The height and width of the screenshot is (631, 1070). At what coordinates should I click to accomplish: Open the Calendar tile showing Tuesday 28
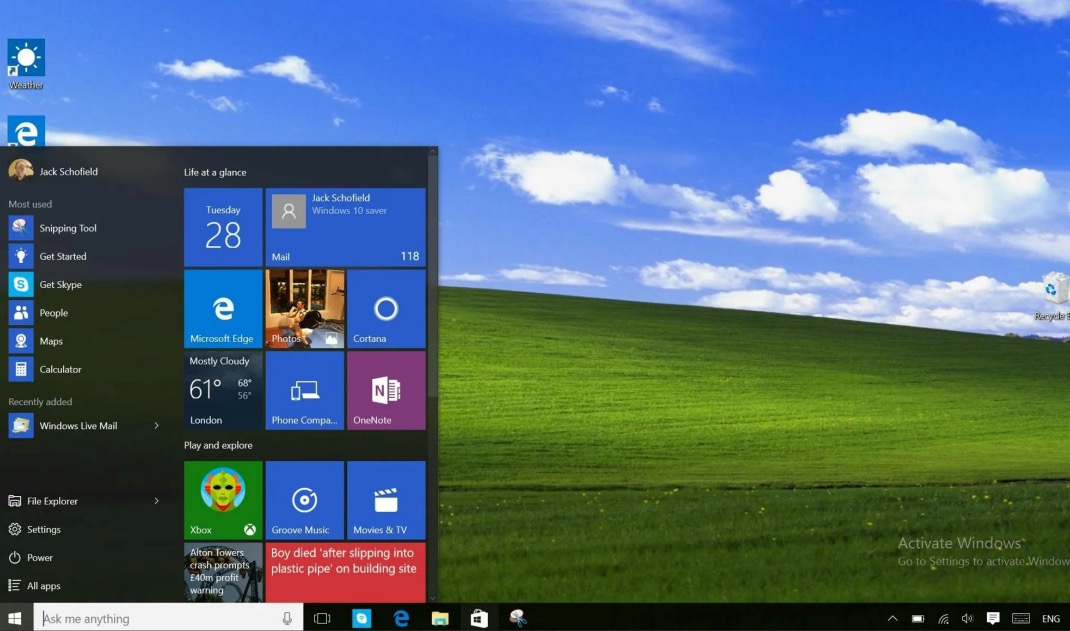(x=223, y=227)
